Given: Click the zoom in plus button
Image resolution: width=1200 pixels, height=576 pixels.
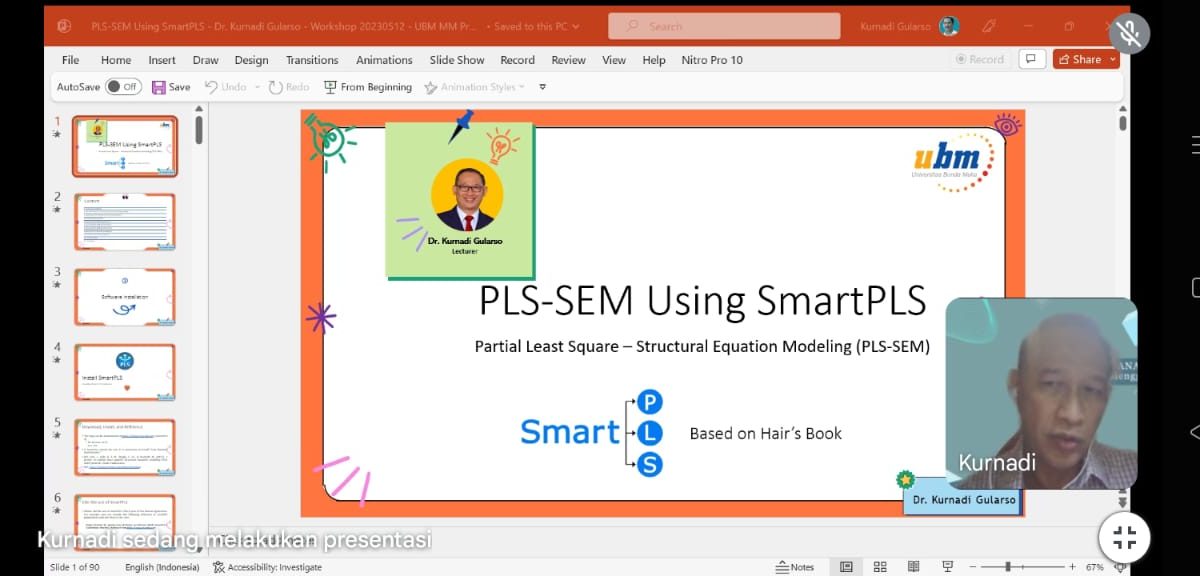Looking at the screenshot, I should point(1072,567).
